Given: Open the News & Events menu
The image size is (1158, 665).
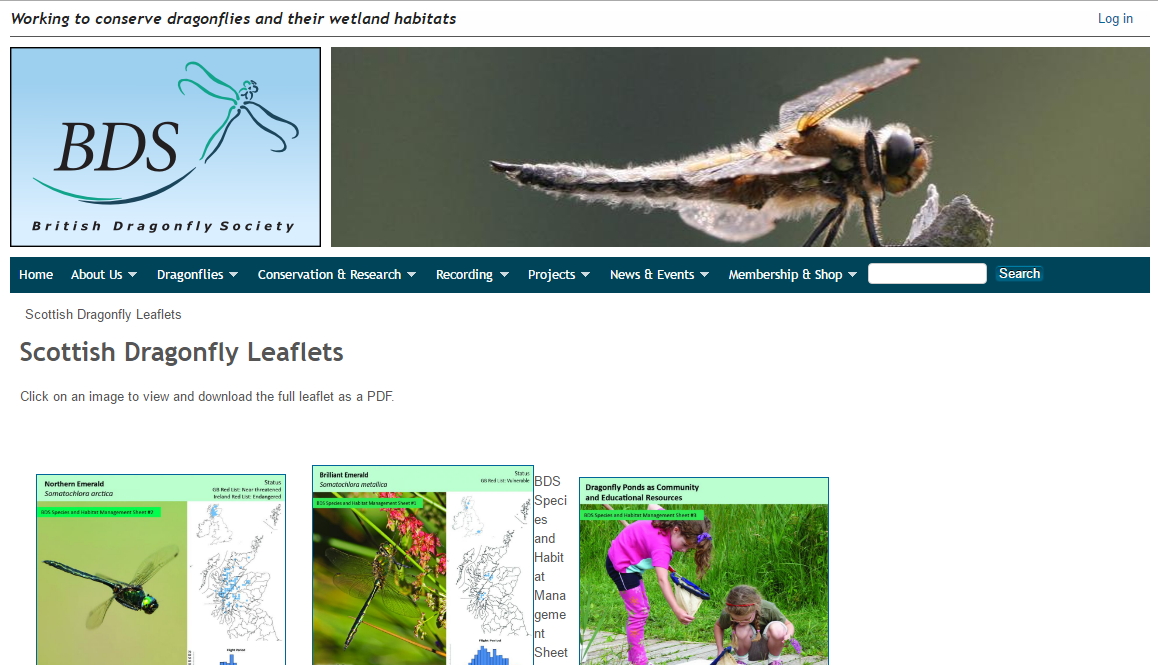Looking at the screenshot, I should pos(652,274).
